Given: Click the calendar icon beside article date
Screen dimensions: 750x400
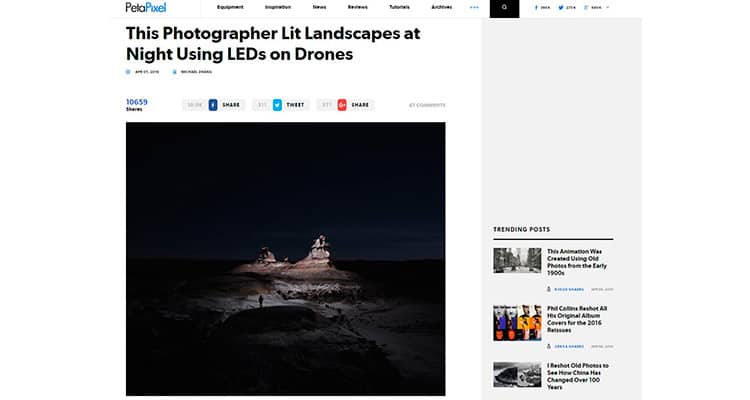Looking at the screenshot, I should click(x=128, y=72).
